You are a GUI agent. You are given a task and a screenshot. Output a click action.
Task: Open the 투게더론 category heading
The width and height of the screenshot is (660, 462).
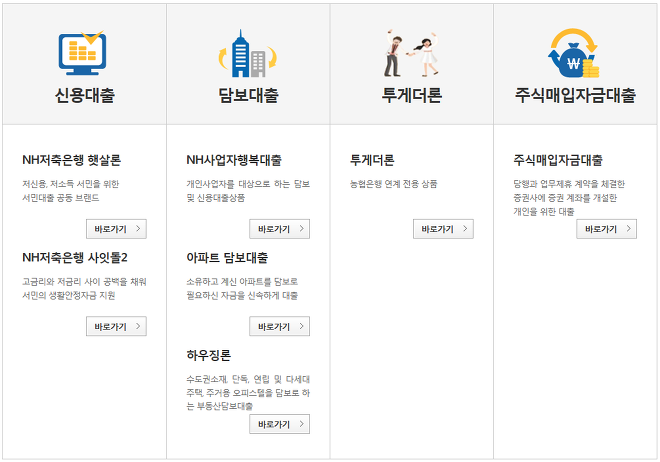(412, 95)
